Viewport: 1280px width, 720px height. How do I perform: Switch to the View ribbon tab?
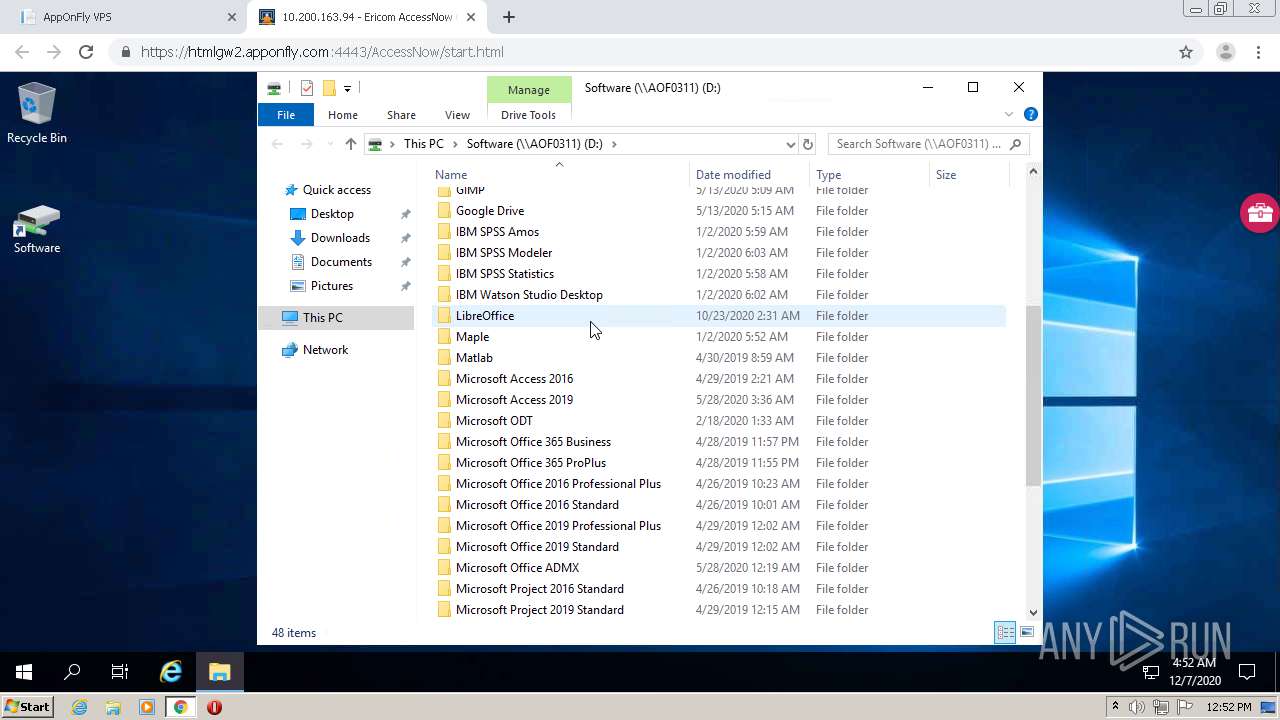pos(457,115)
